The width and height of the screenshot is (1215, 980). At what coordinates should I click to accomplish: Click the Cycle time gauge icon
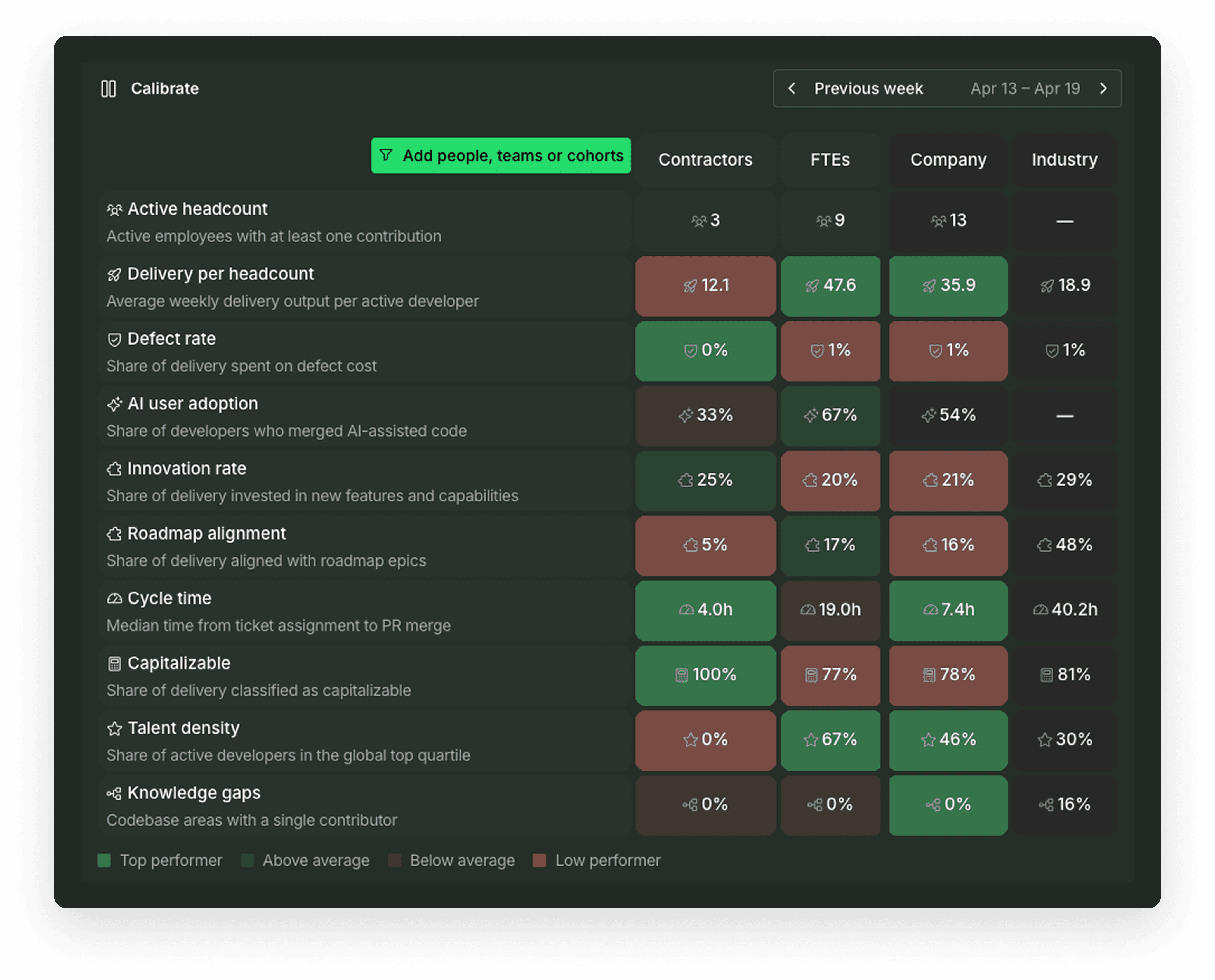click(x=114, y=599)
